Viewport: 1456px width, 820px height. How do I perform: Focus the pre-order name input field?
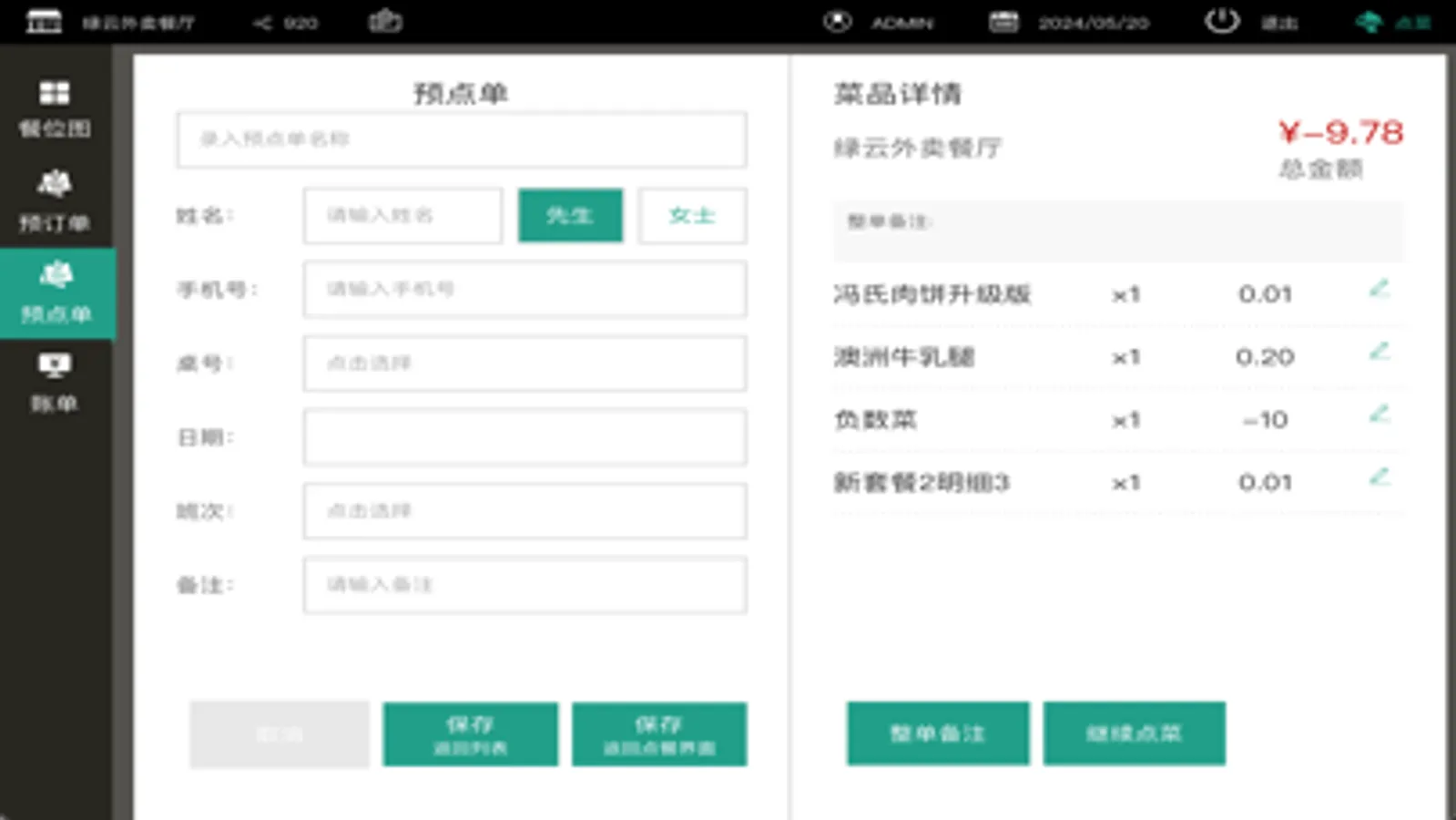462,139
